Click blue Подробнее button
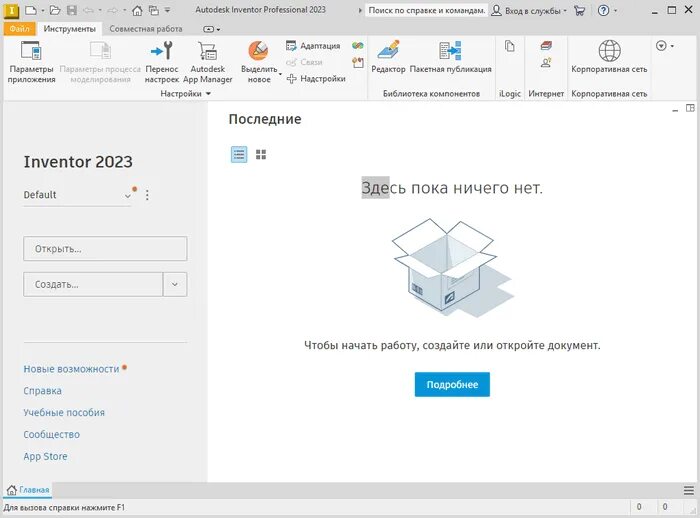The width and height of the screenshot is (700, 518). tap(452, 384)
